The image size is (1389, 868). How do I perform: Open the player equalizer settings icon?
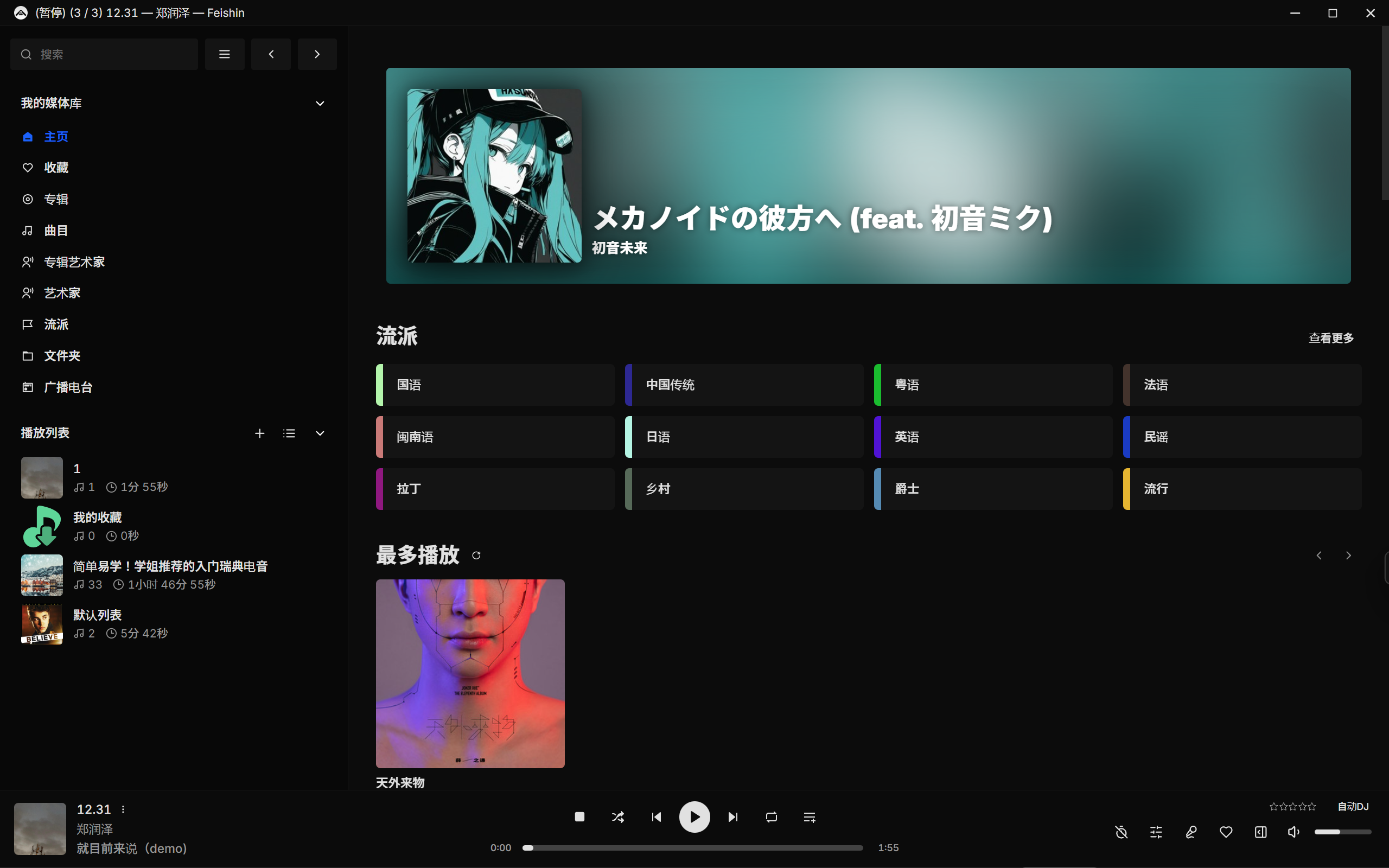(x=1156, y=832)
